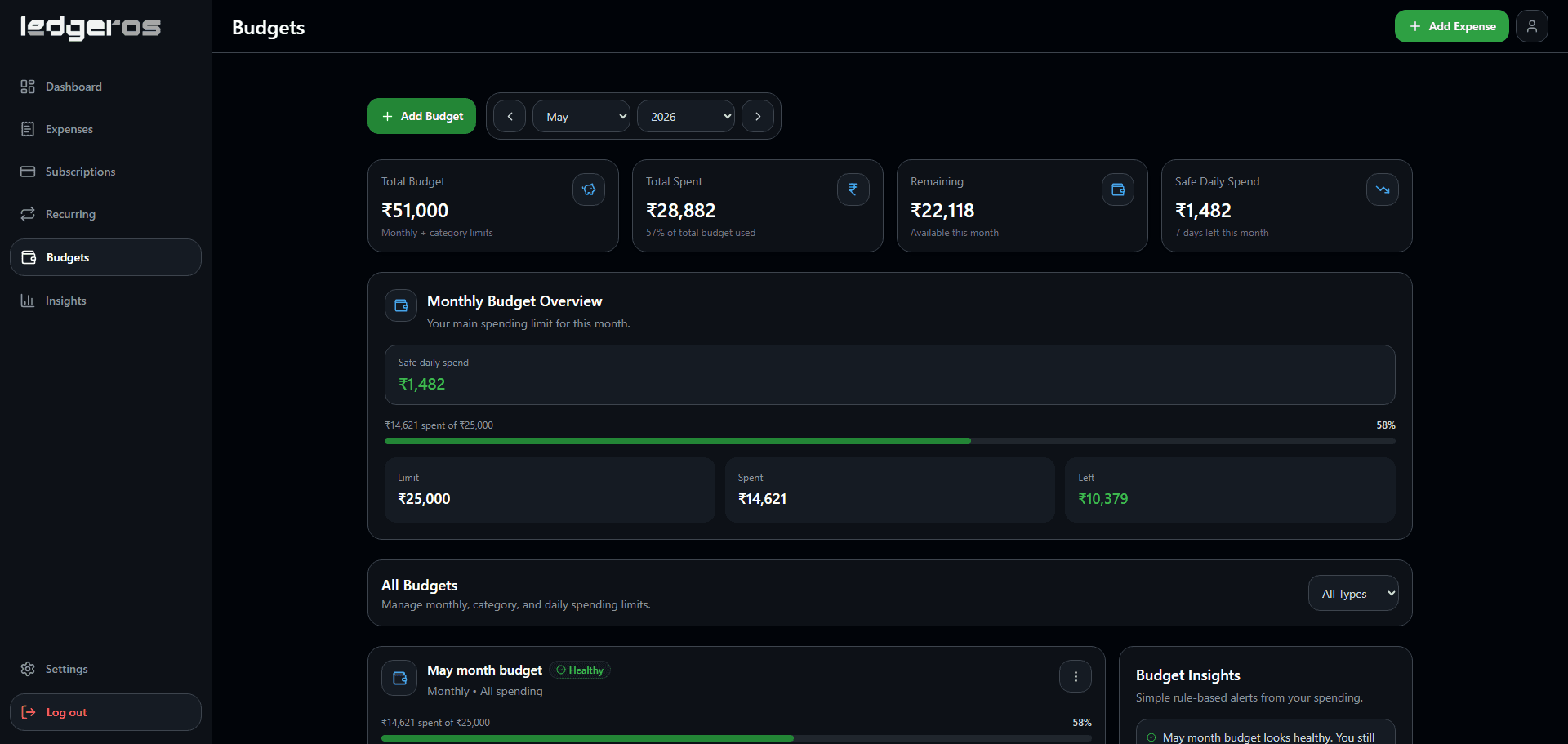1568x744 pixels.
Task: Open May month budget options menu
Action: tap(1076, 676)
